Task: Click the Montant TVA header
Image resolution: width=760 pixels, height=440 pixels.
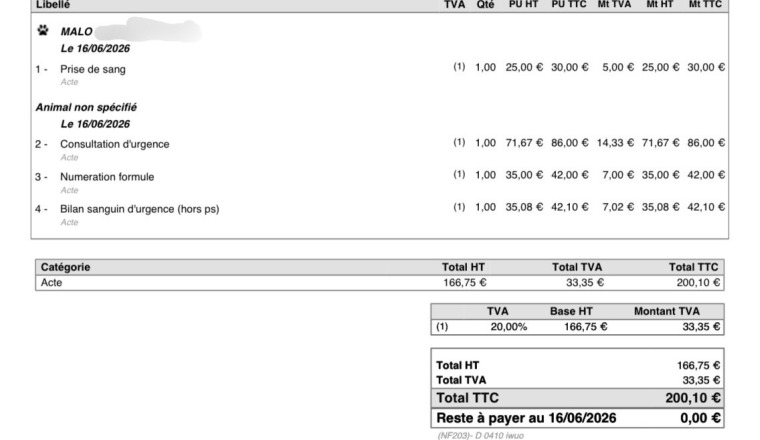Action: pyautogui.click(x=666, y=311)
